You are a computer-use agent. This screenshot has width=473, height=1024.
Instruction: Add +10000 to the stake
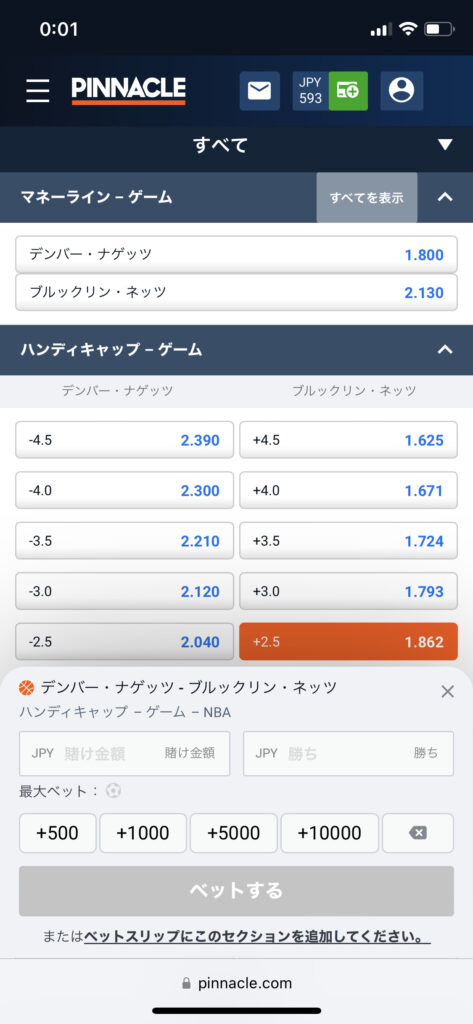(x=329, y=833)
